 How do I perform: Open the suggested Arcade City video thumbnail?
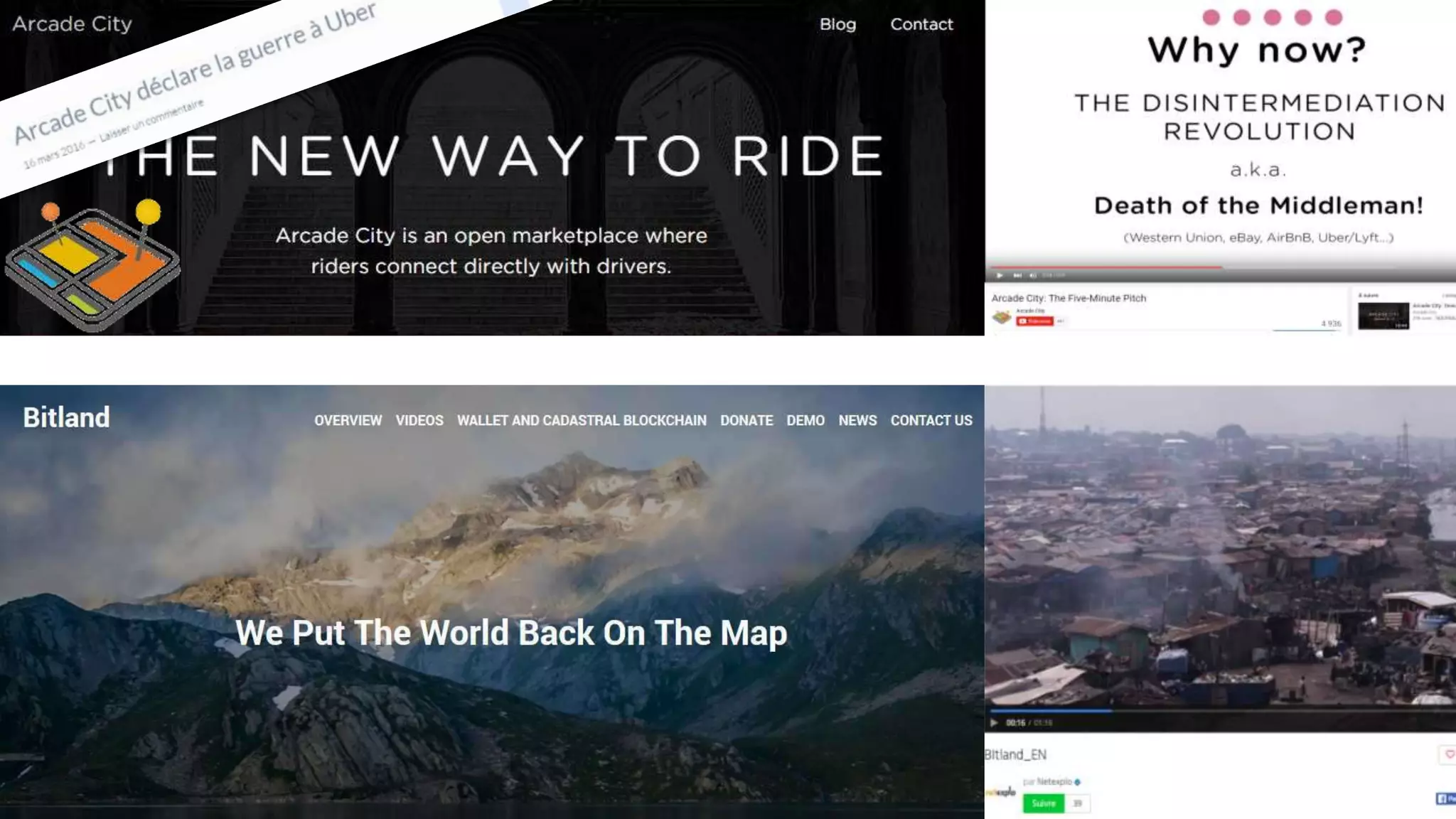[1383, 316]
